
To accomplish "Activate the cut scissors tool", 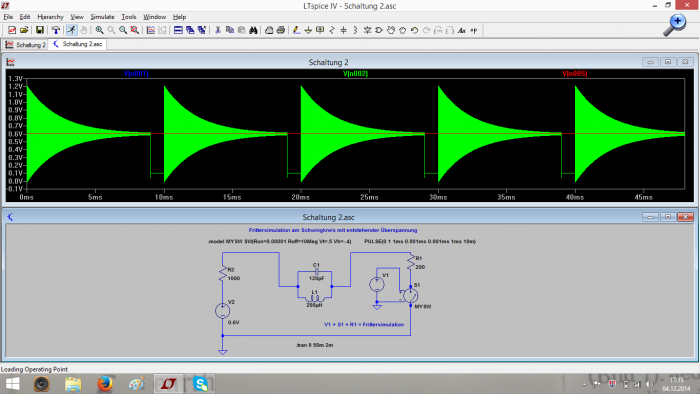I will (218, 30).
